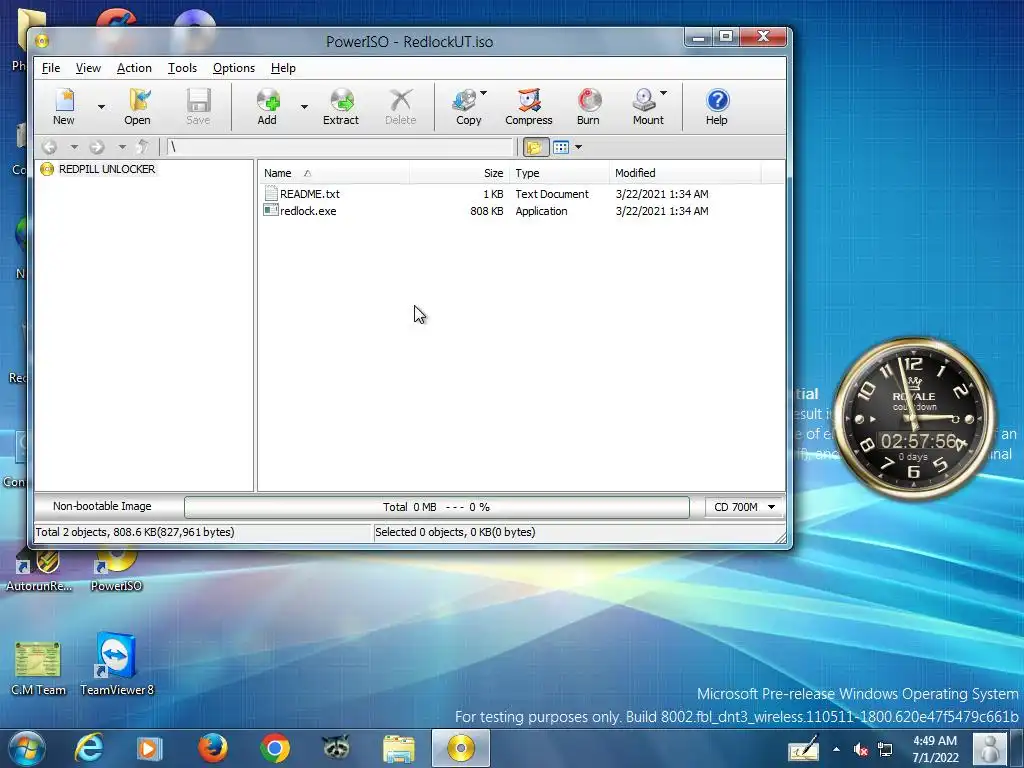The width and height of the screenshot is (1024, 768).
Task: Open the File menu
Action: point(50,68)
